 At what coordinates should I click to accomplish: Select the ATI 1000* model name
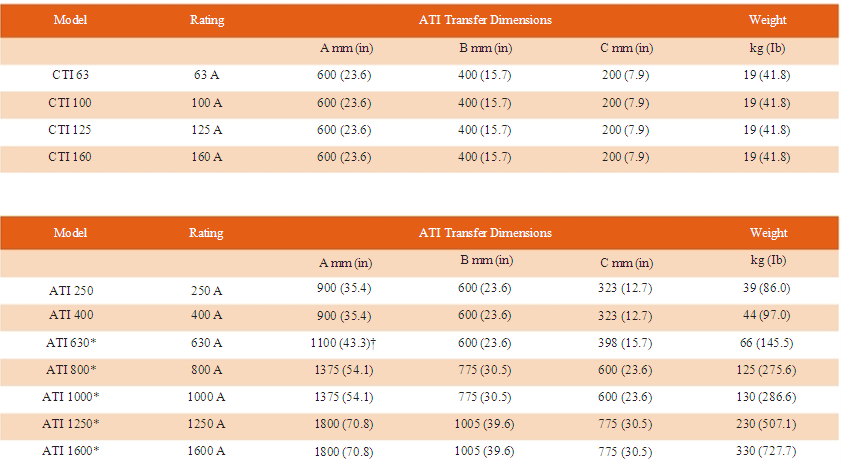(x=71, y=397)
